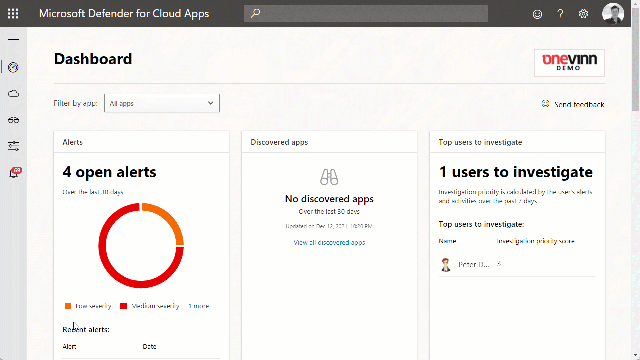Open the Alerts bell sidebar icon

pyautogui.click(x=15, y=172)
